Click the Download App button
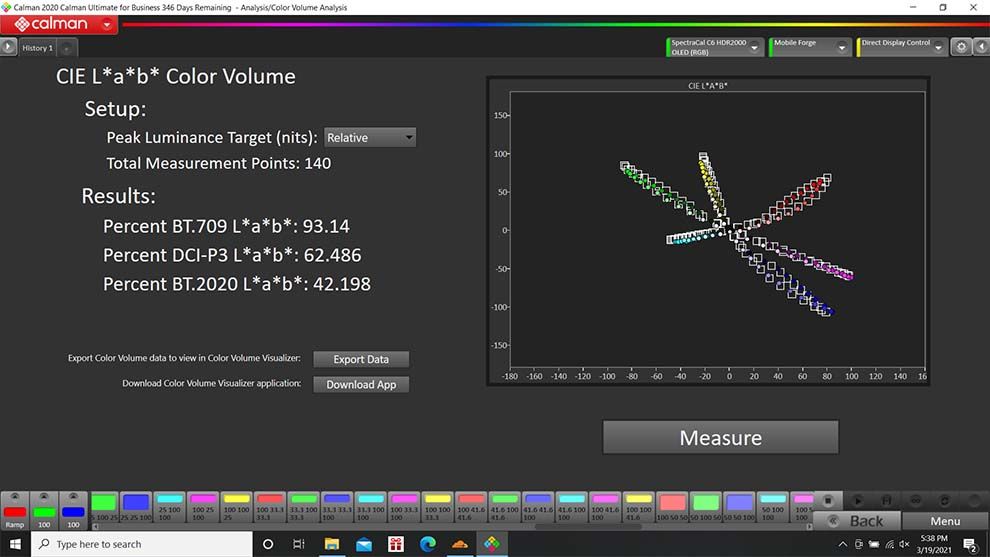 361,385
